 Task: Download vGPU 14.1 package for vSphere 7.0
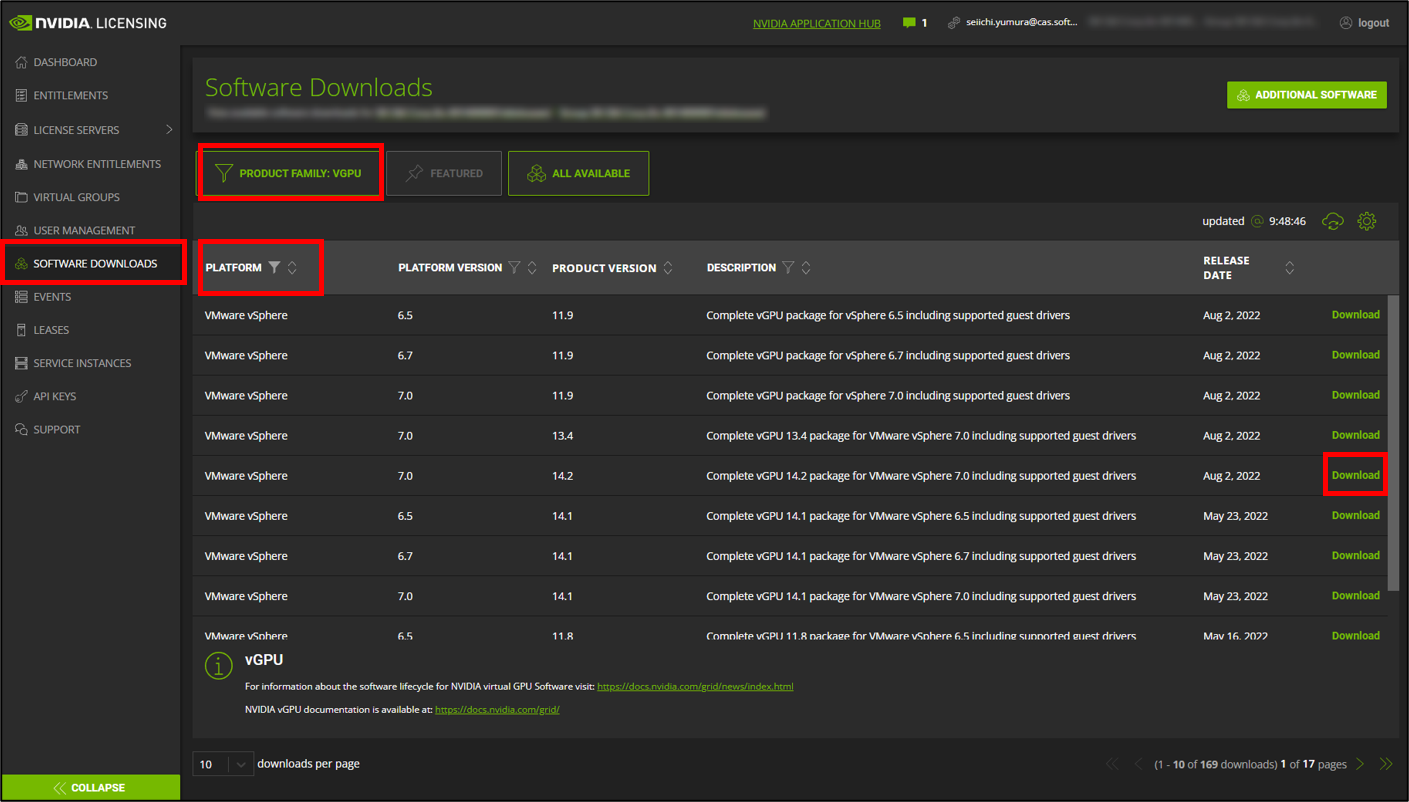pyautogui.click(x=1356, y=595)
